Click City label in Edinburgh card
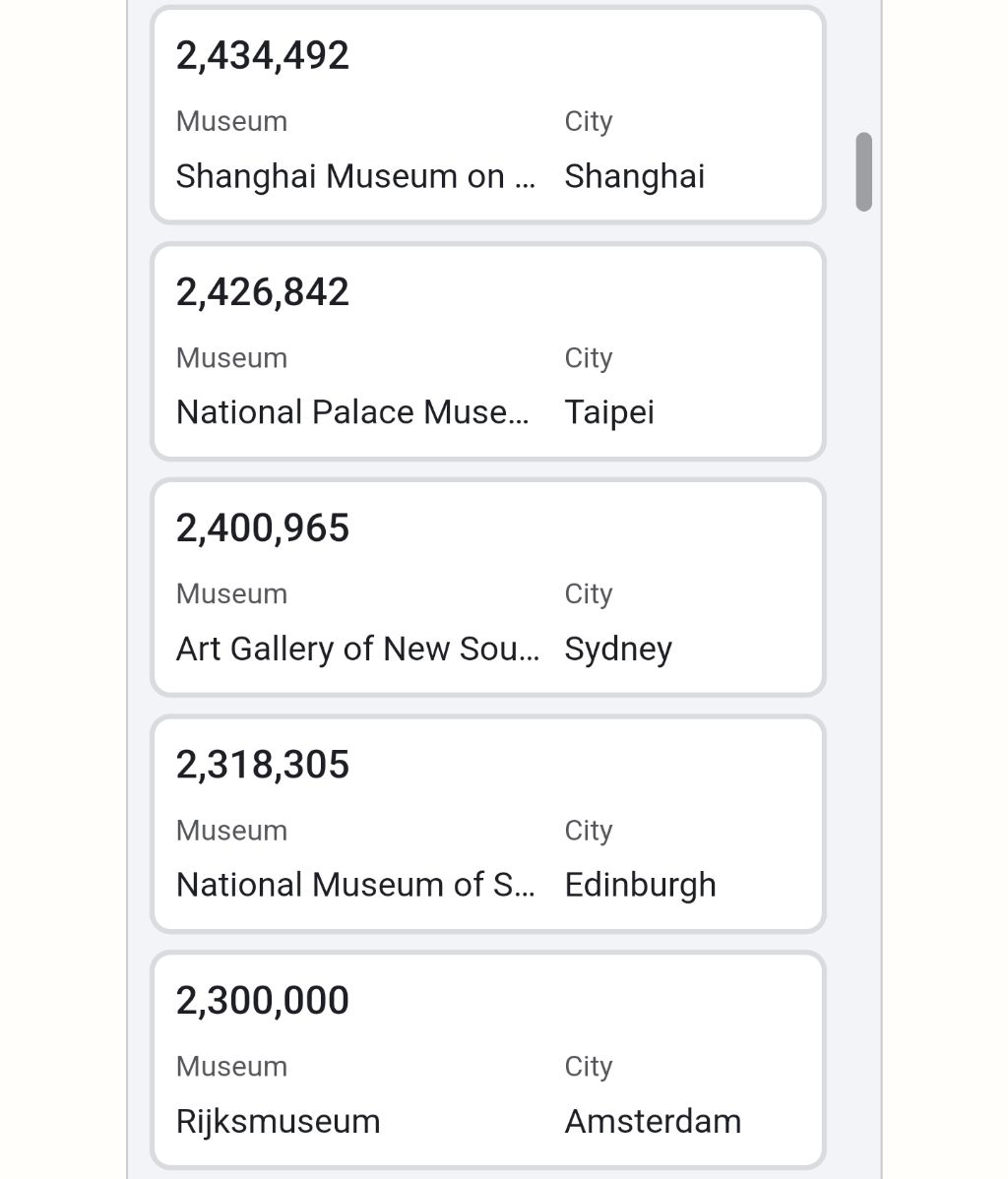Viewport: 1008px width, 1179px height. (x=589, y=831)
